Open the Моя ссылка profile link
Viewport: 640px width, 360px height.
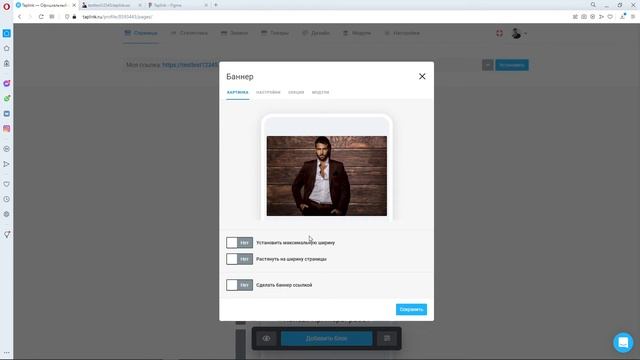click(190, 65)
